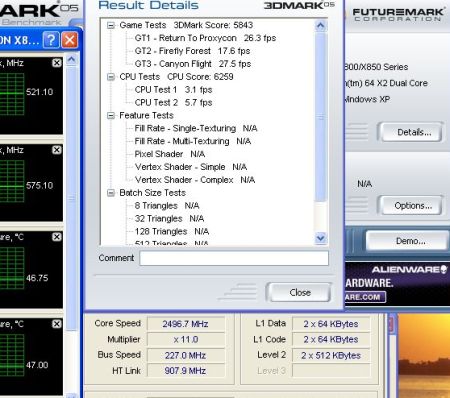Collapse the Batch Size Tests node

tap(111, 193)
